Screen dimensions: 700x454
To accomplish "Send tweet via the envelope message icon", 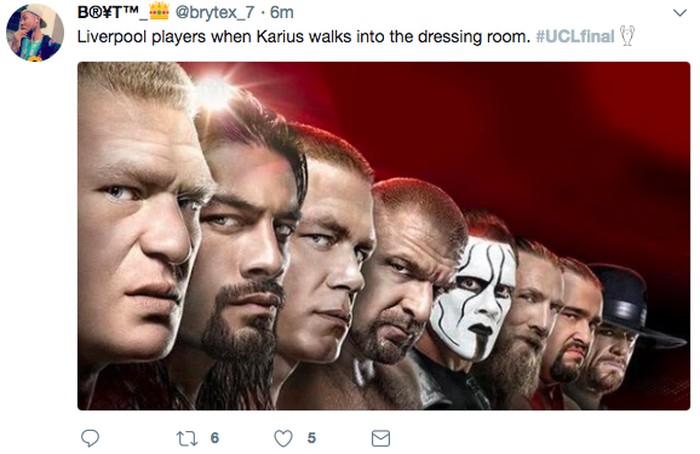I will [380, 438].
